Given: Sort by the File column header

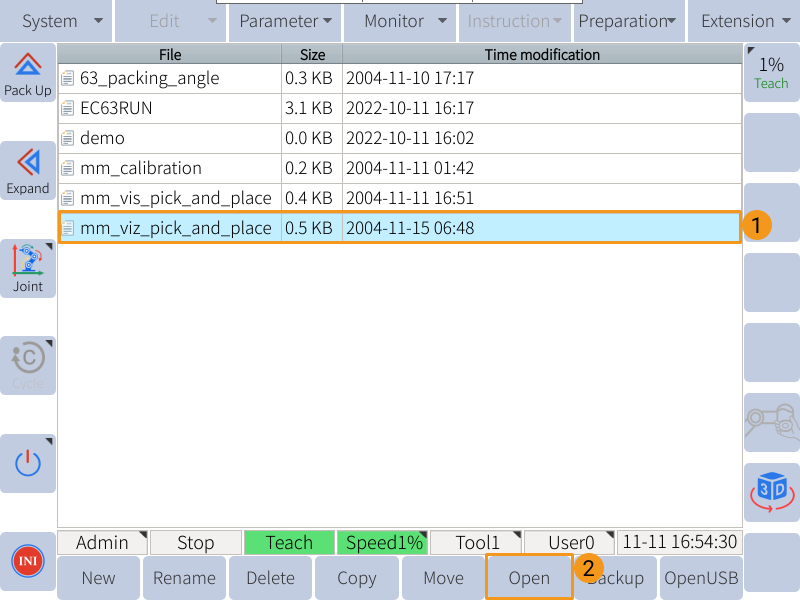Looking at the screenshot, I should pyautogui.click(x=170, y=54).
